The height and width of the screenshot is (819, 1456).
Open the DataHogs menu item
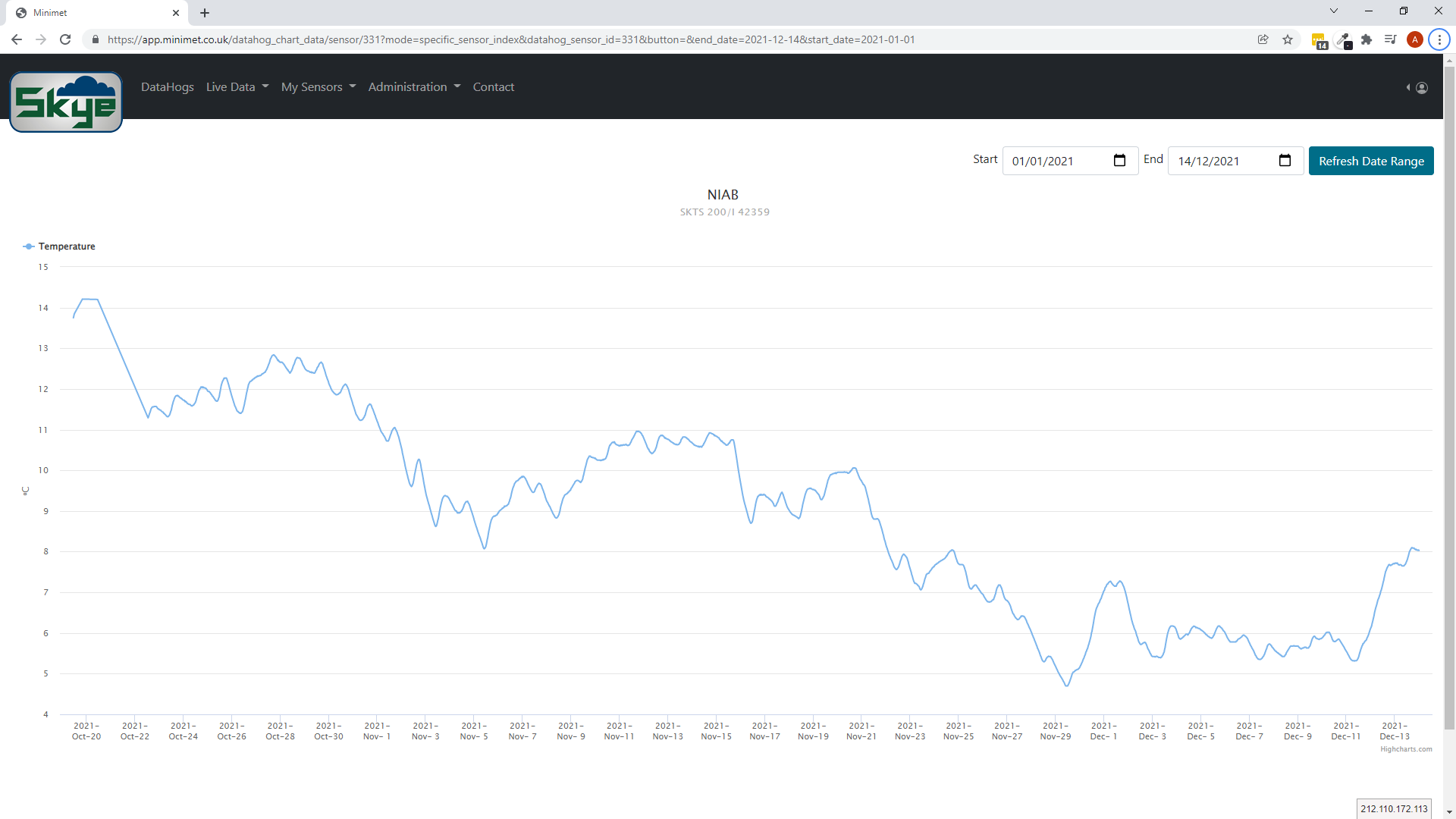click(168, 87)
